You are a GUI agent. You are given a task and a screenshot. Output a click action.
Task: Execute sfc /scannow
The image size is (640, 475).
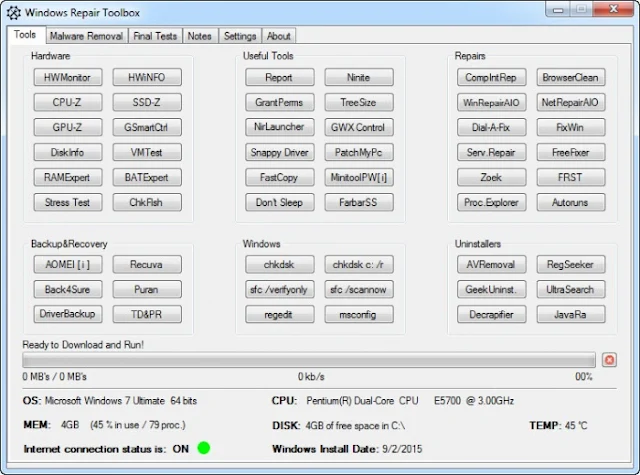(x=359, y=289)
